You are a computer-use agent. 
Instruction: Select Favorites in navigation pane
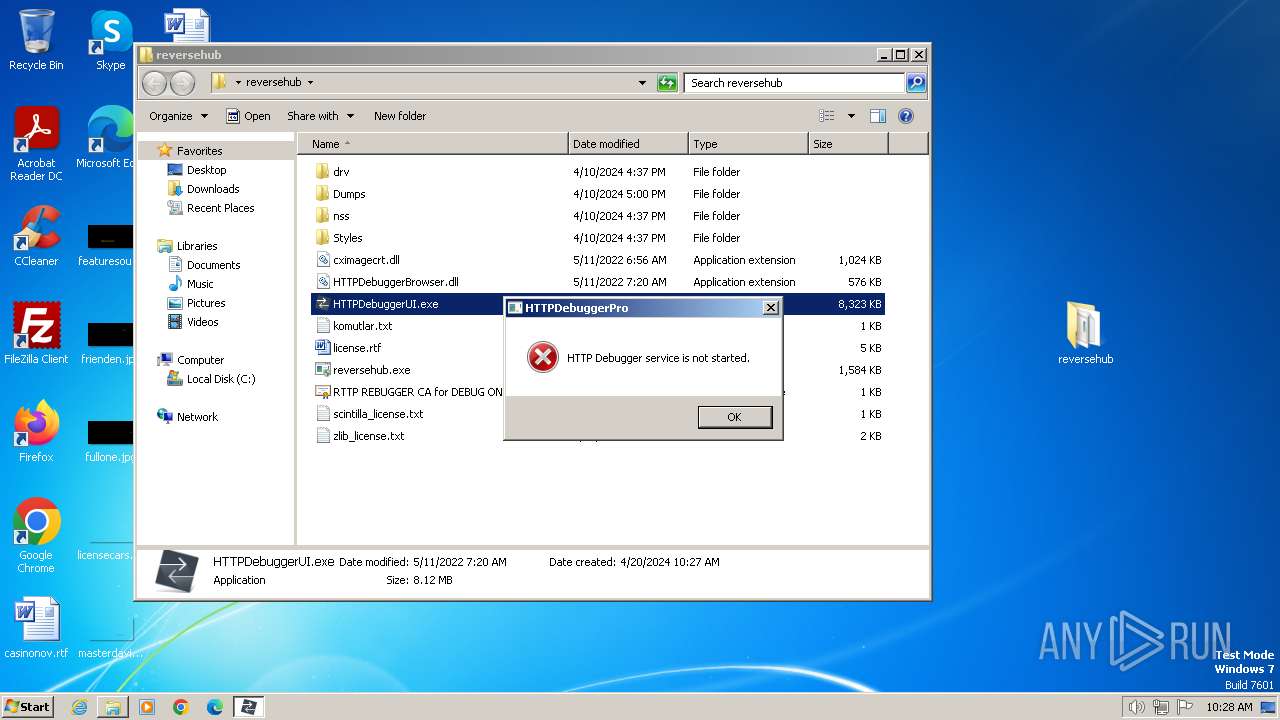(199, 151)
